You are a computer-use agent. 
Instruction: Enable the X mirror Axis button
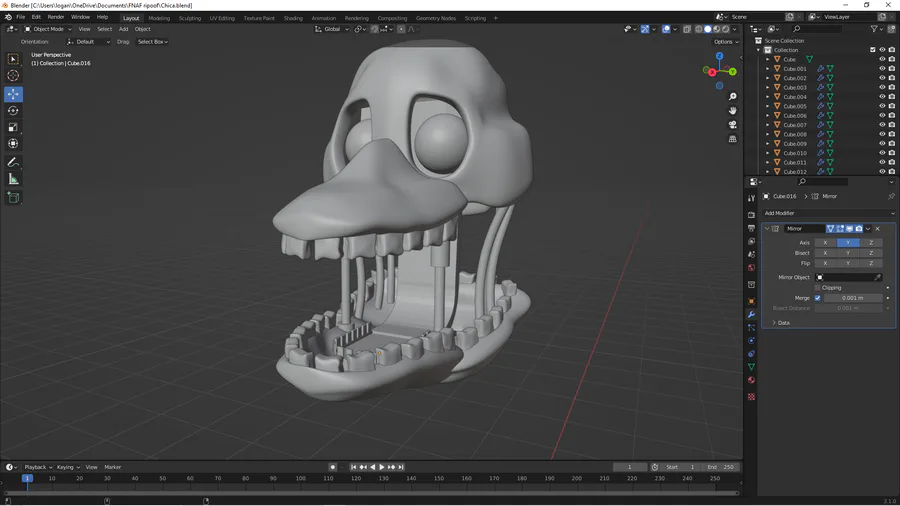(825, 243)
